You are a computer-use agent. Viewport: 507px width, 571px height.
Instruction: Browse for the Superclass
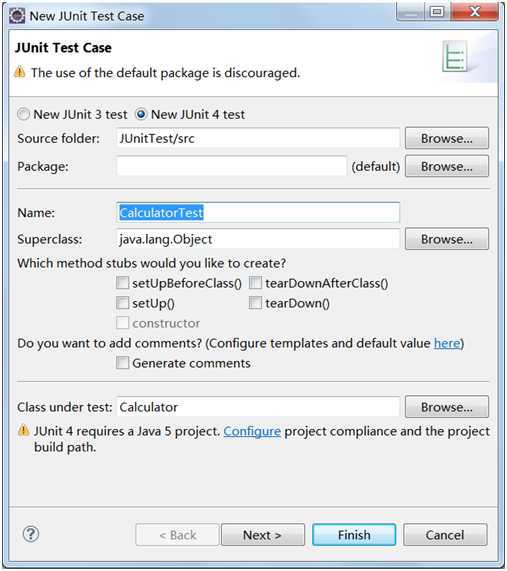pos(447,239)
